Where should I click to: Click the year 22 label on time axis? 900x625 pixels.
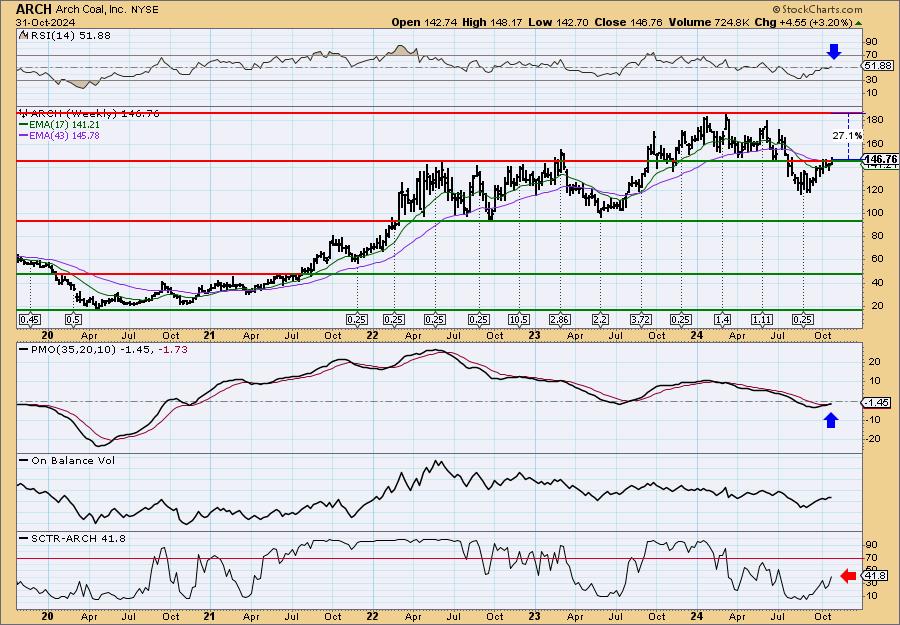pos(373,335)
